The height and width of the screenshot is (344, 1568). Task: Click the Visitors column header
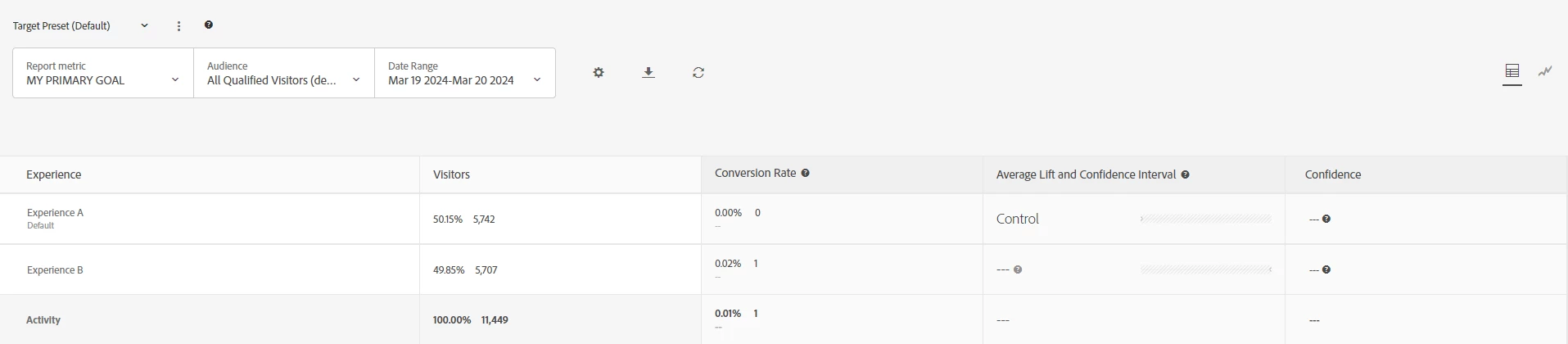point(452,175)
